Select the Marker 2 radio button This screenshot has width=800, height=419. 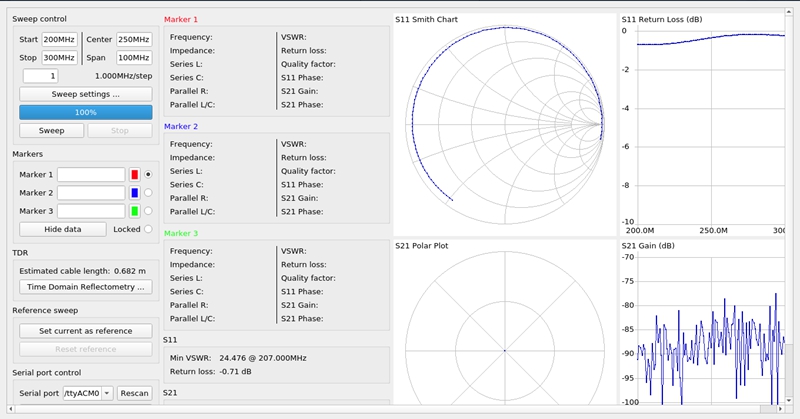click(x=148, y=193)
